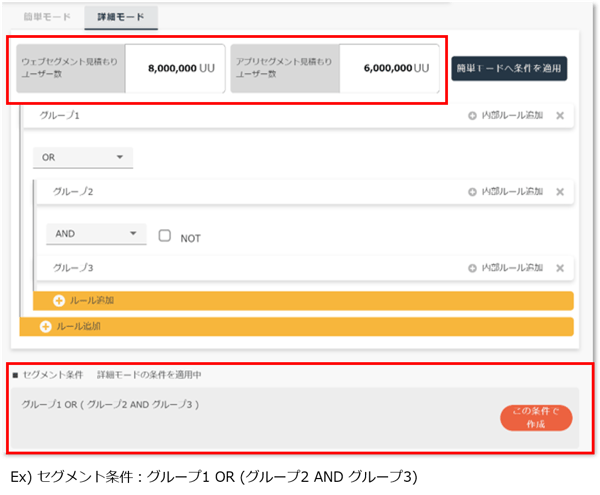Viewport: 600px width, 495px height.
Task: Remove グループ3 with its X icon
Action: coord(559,268)
